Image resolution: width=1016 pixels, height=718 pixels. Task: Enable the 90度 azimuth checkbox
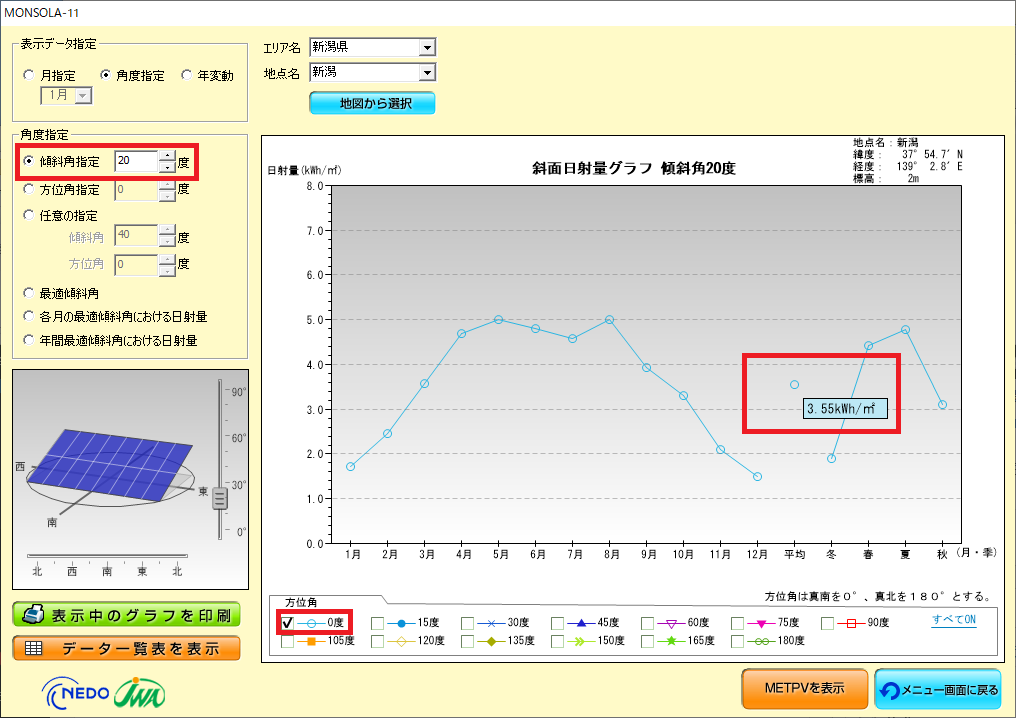[x=828, y=623]
